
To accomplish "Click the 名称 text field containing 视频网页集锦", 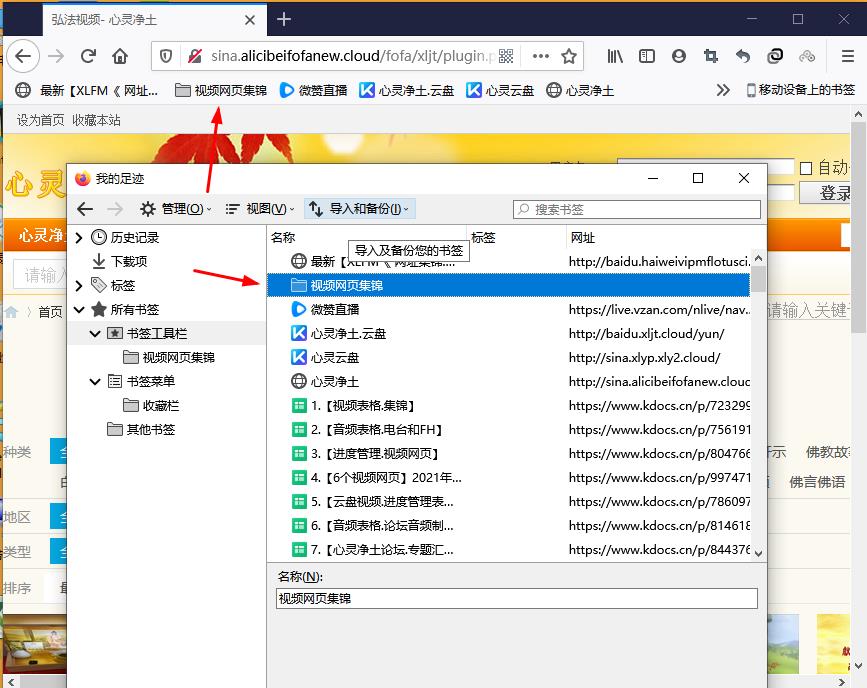I will click(x=516, y=598).
